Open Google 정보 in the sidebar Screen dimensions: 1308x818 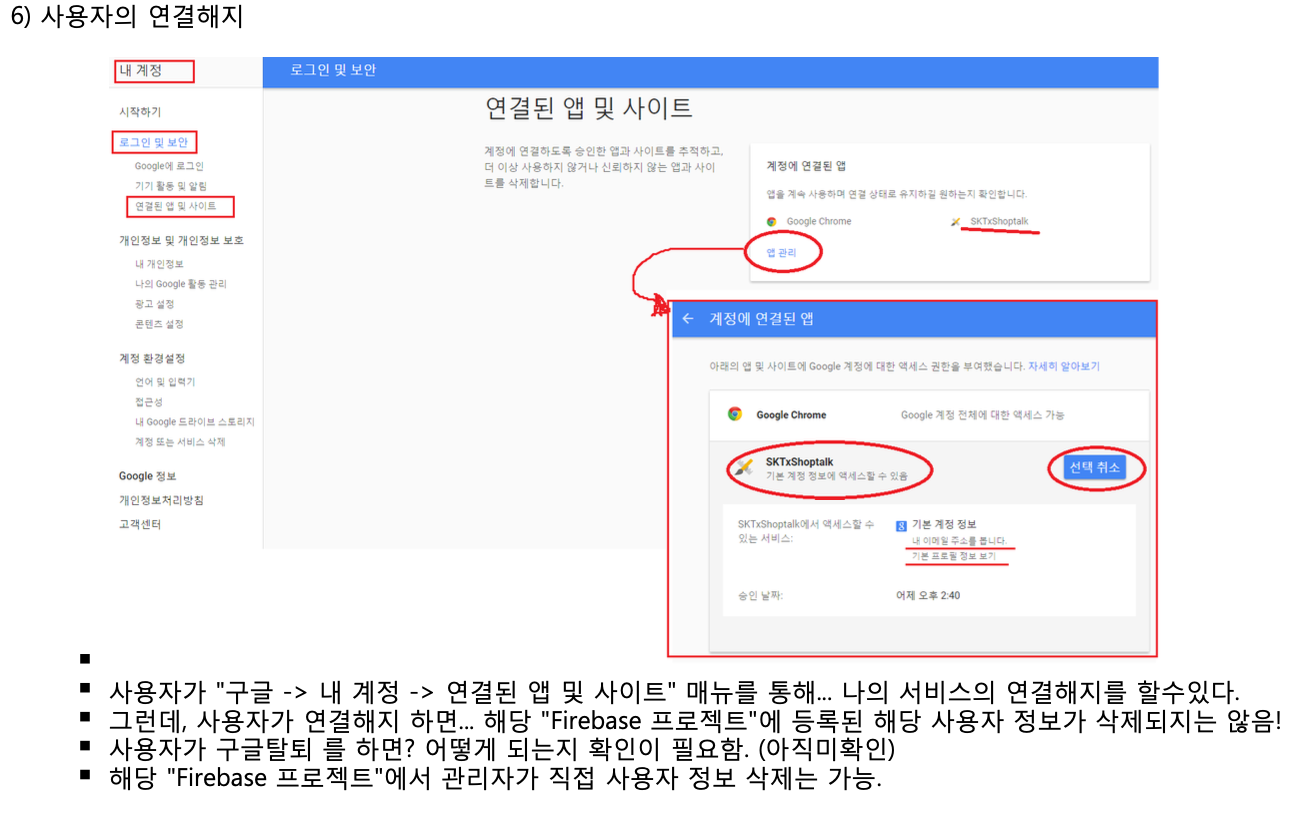click(x=148, y=476)
